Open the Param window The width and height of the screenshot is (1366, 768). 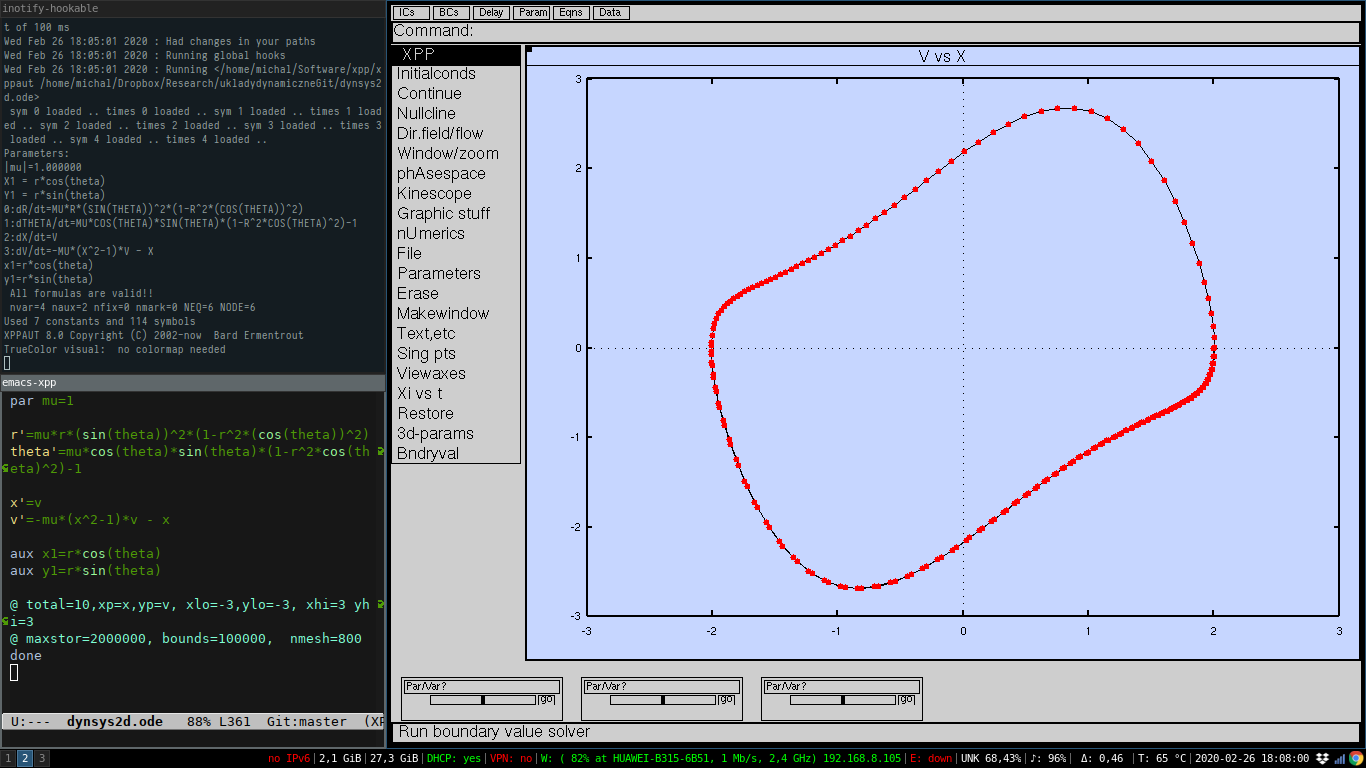(530, 13)
